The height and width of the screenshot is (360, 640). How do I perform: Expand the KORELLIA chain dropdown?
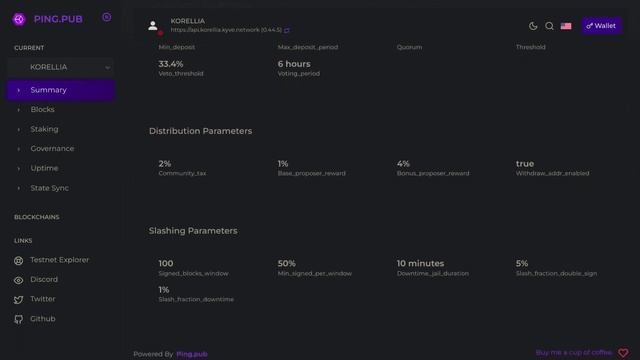coord(60,67)
